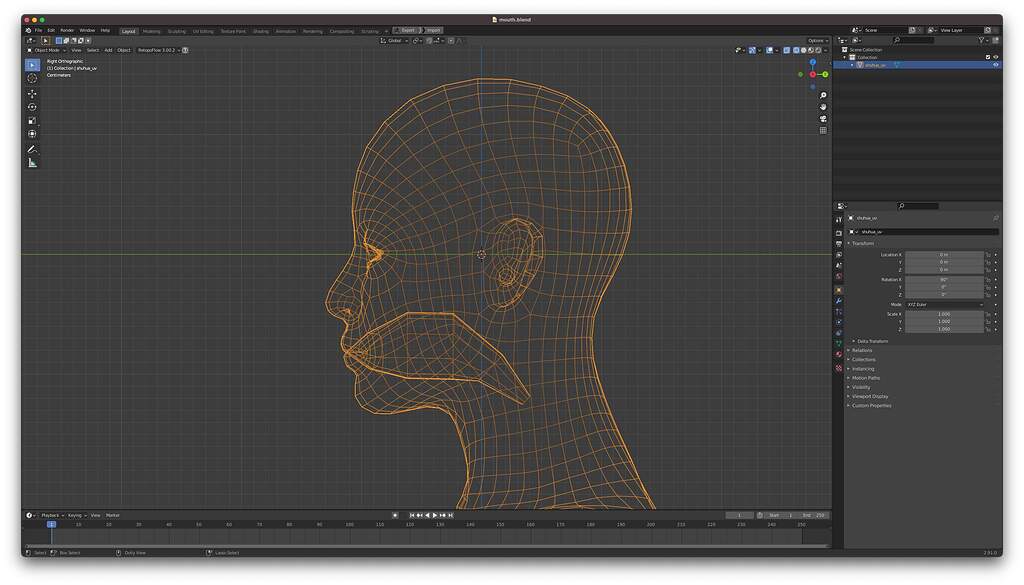
Task: Click the Move View hand icon
Action: [x=822, y=107]
